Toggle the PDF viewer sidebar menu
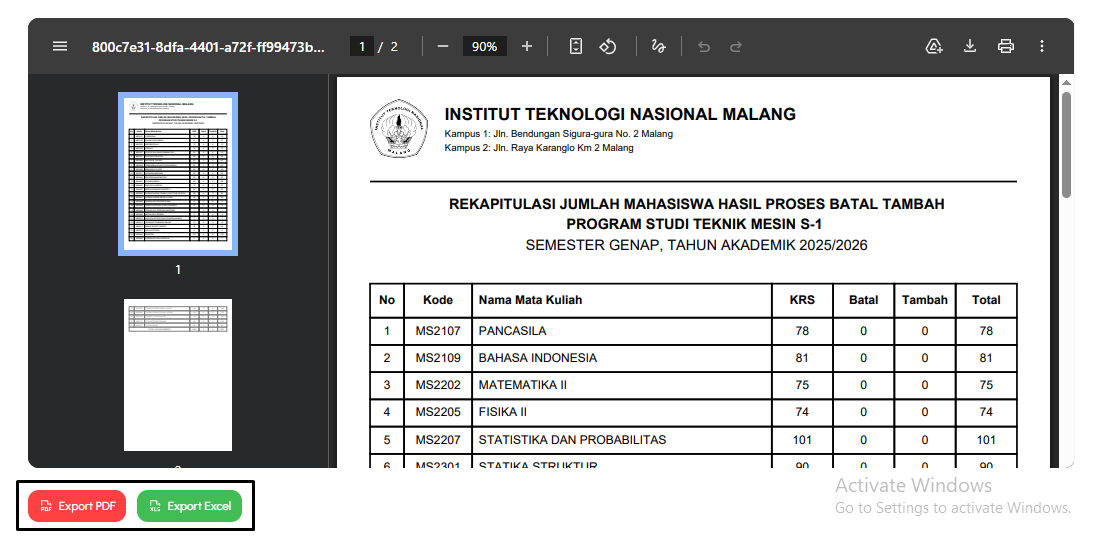The width and height of the screenshot is (1107, 537). pyautogui.click(x=60, y=47)
